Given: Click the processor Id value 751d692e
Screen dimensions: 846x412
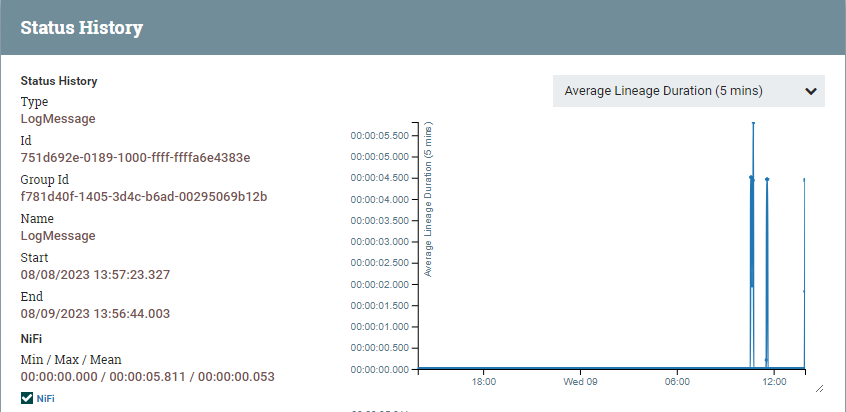Looking at the screenshot, I should point(135,157).
